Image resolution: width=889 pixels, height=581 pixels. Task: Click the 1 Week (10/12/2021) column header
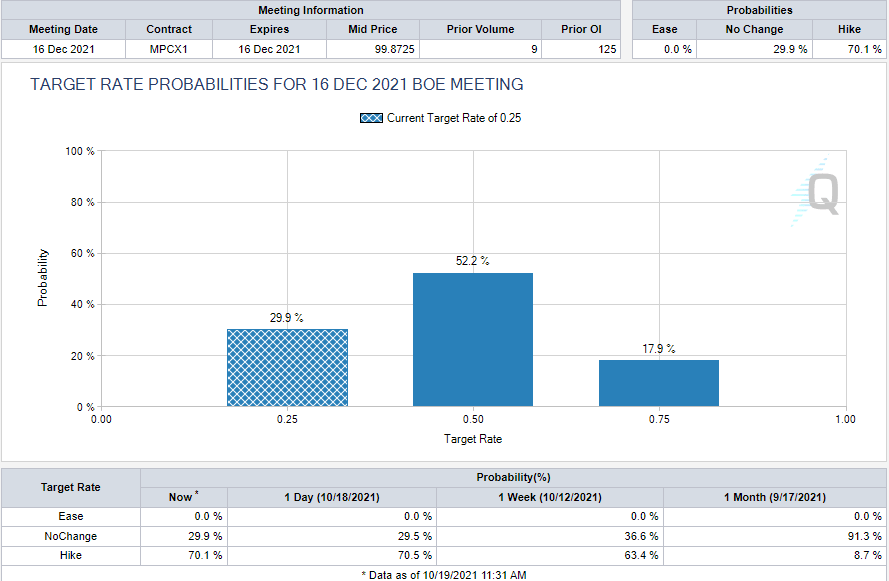point(550,497)
